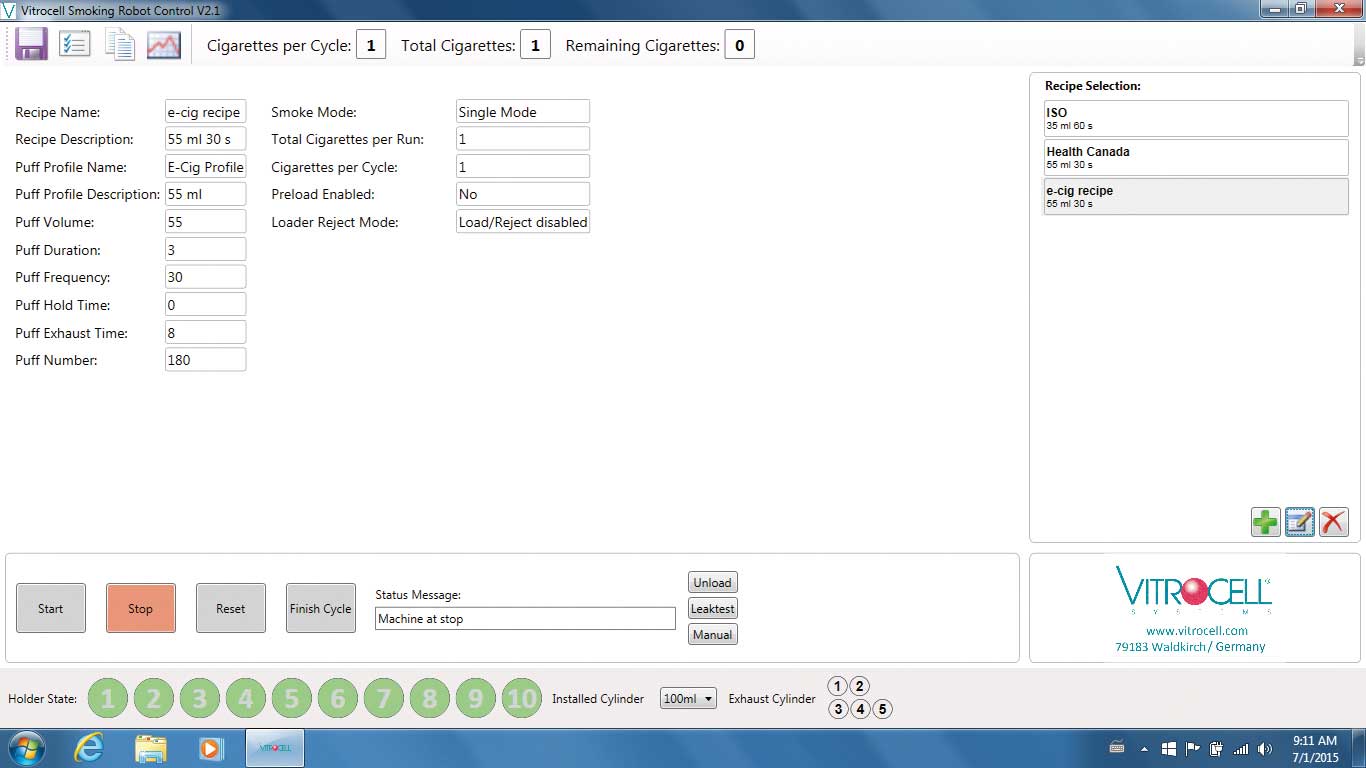Screen dimensions: 1366x768
Task: Click the Leaktest button
Action: (713, 609)
